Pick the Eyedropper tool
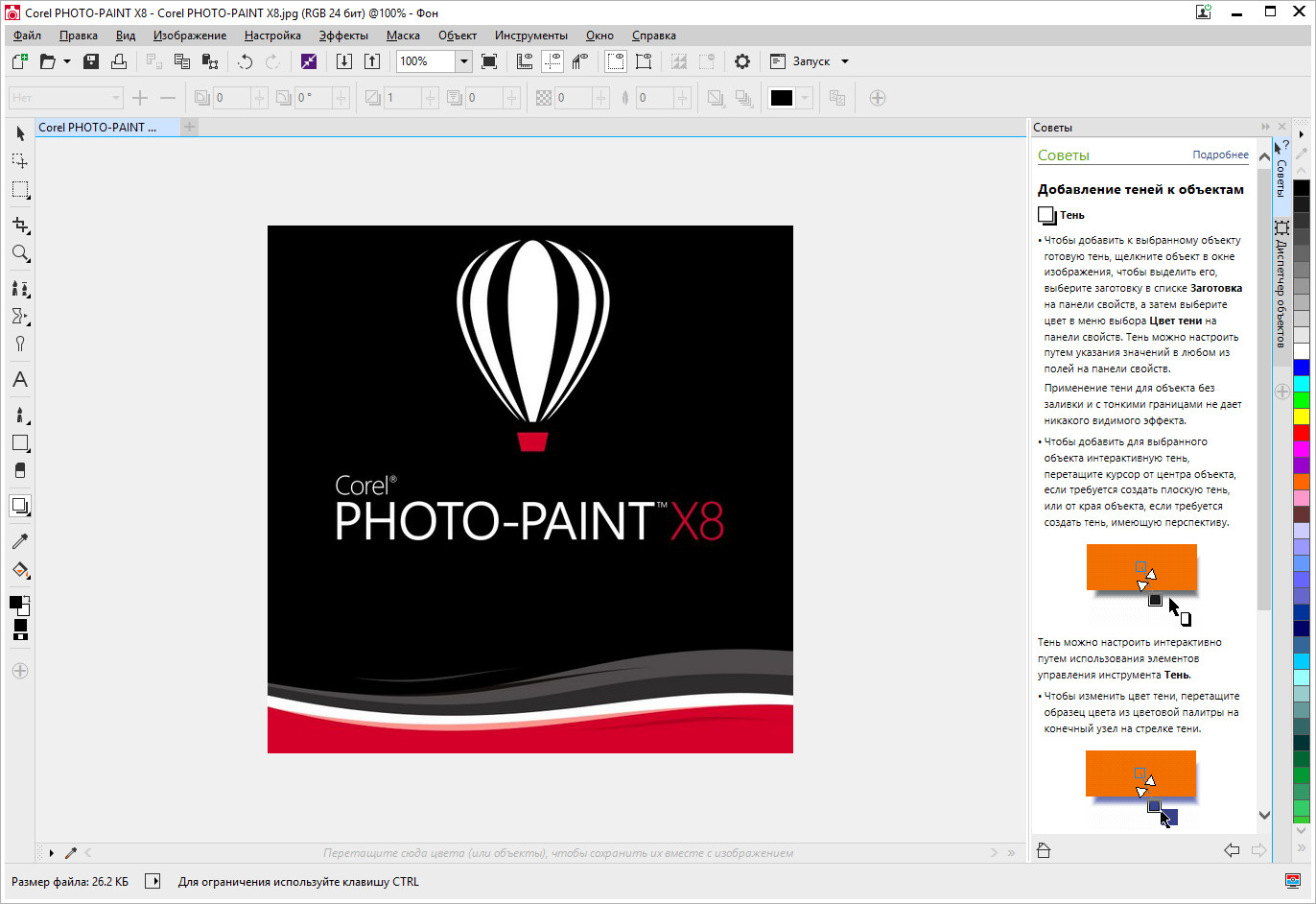1316x904 pixels. 20,541
